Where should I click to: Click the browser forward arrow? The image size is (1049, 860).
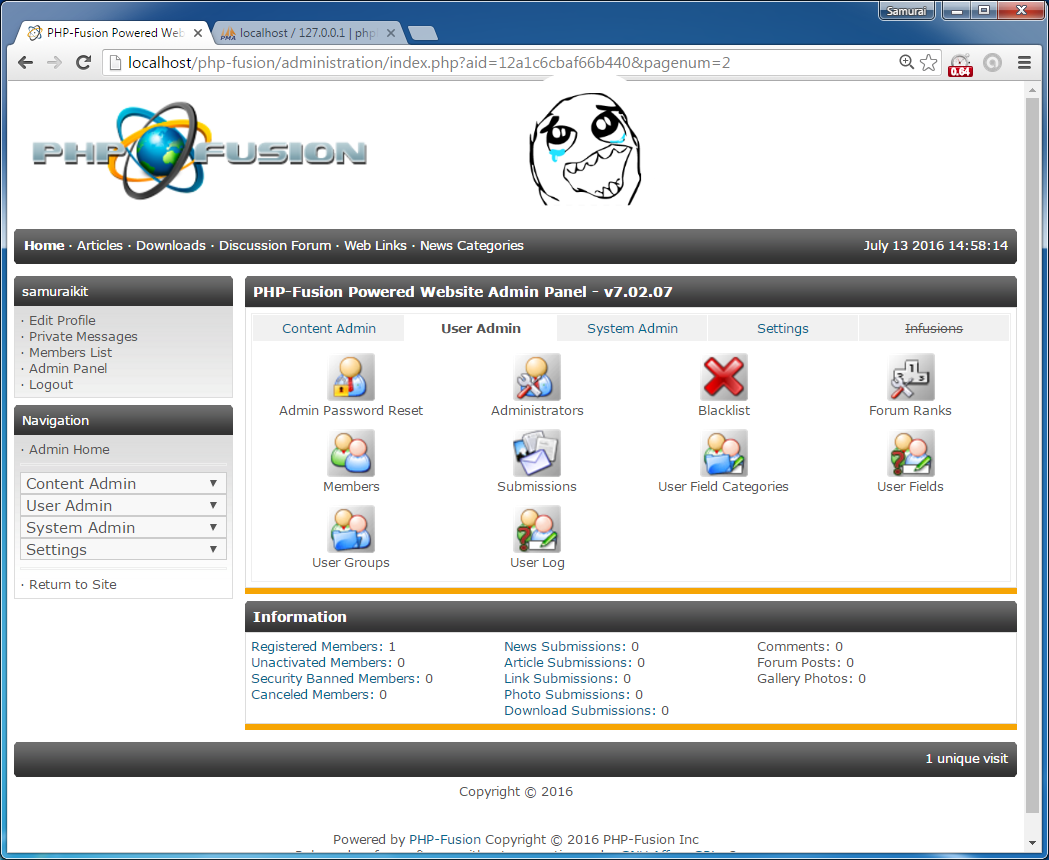pyautogui.click(x=54, y=63)
